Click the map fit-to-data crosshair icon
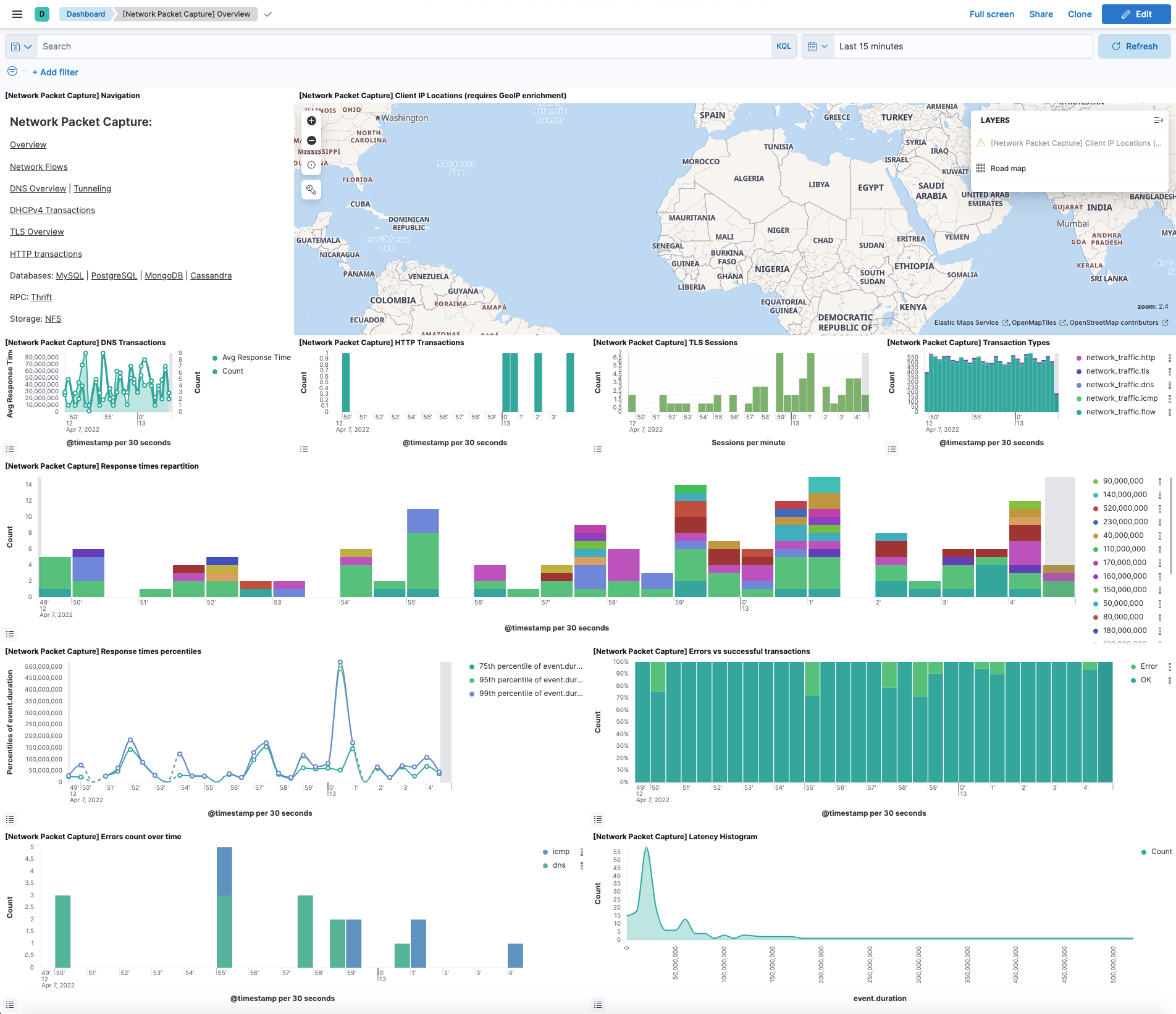Viewport: 1176px width, 1014px height. [x=311, y=165]
